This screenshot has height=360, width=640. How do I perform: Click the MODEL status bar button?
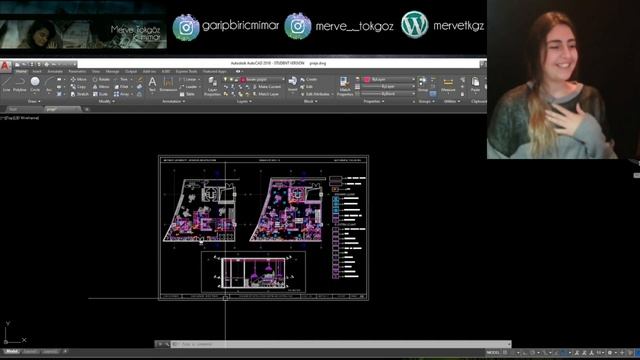493,352
